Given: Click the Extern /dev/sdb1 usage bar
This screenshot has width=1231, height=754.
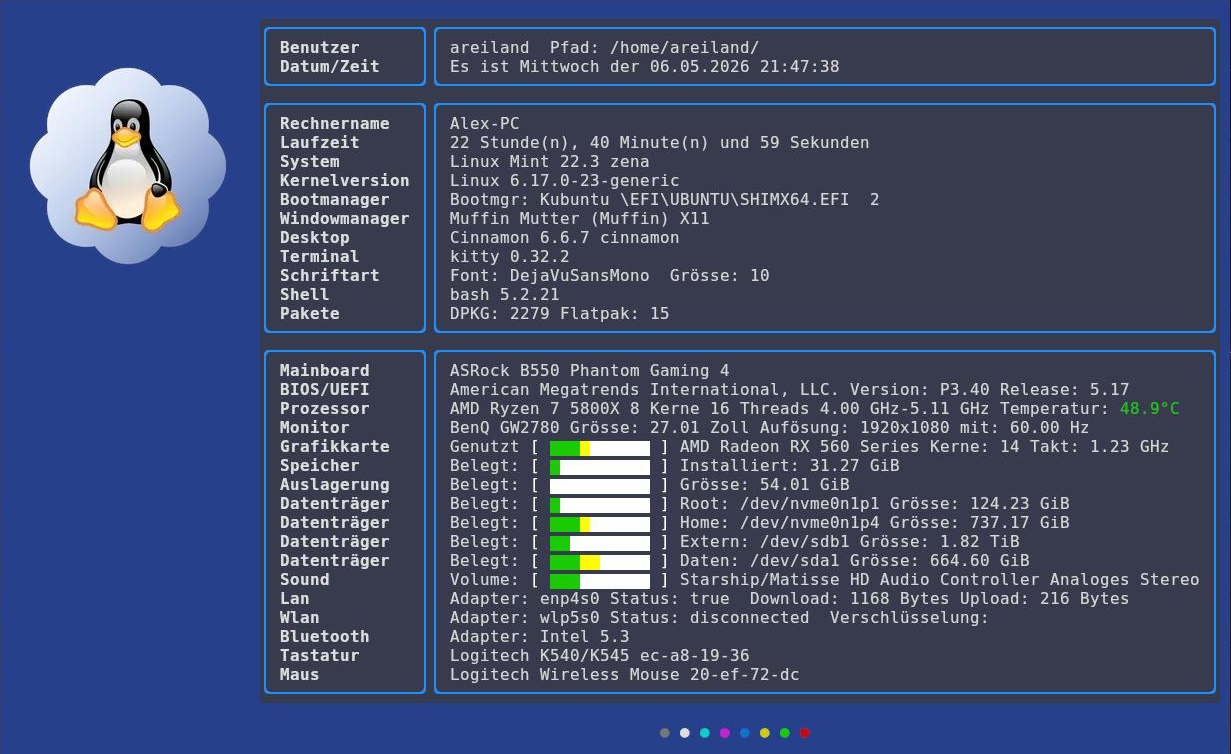Looking at the screenshot, I should pyautogui.click(x=600, y=542).
